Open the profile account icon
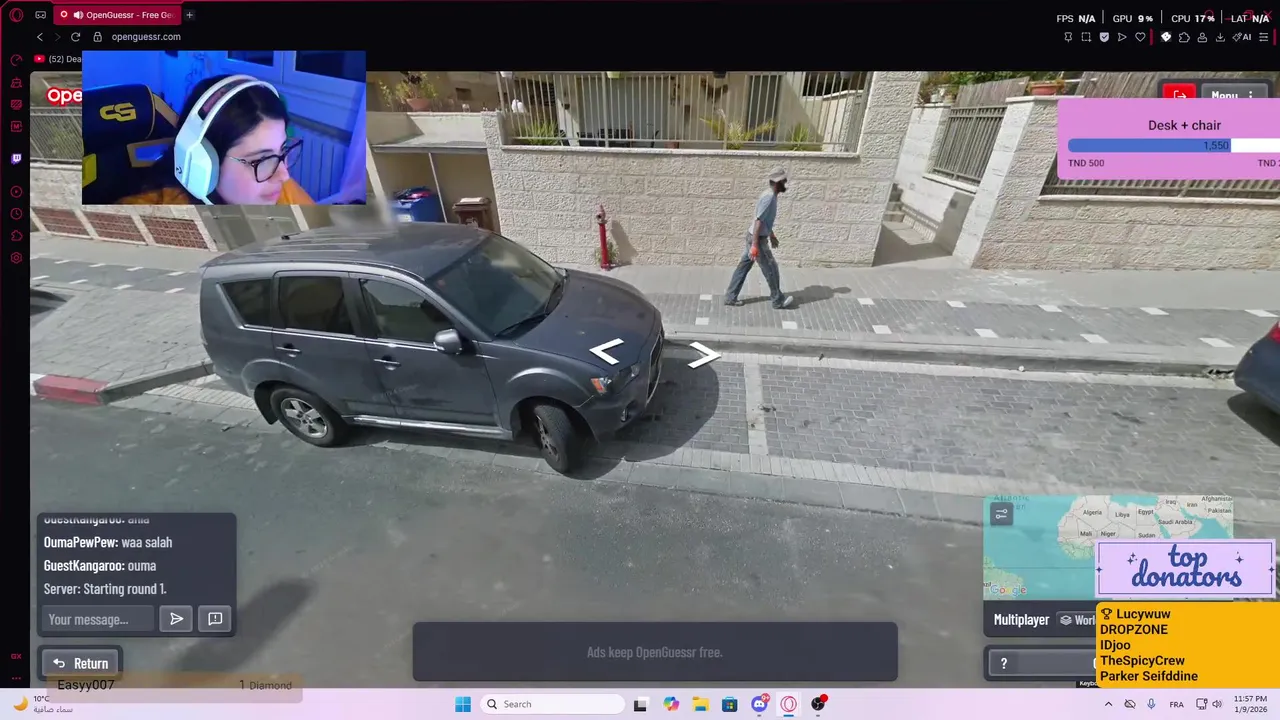 1202,37
